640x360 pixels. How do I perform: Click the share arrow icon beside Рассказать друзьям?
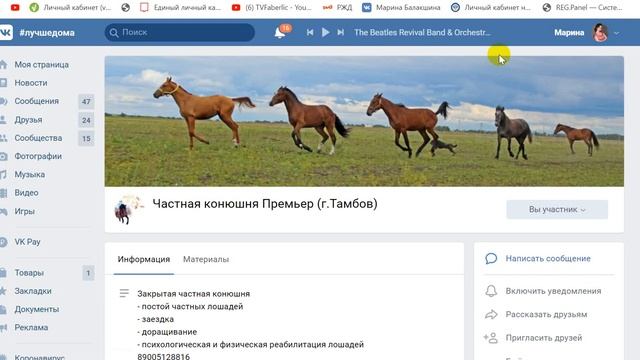pos(491,314)
